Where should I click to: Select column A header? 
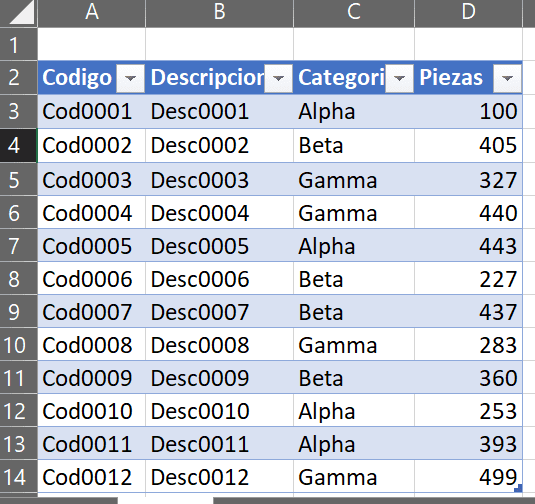click(x=92, y=13)
